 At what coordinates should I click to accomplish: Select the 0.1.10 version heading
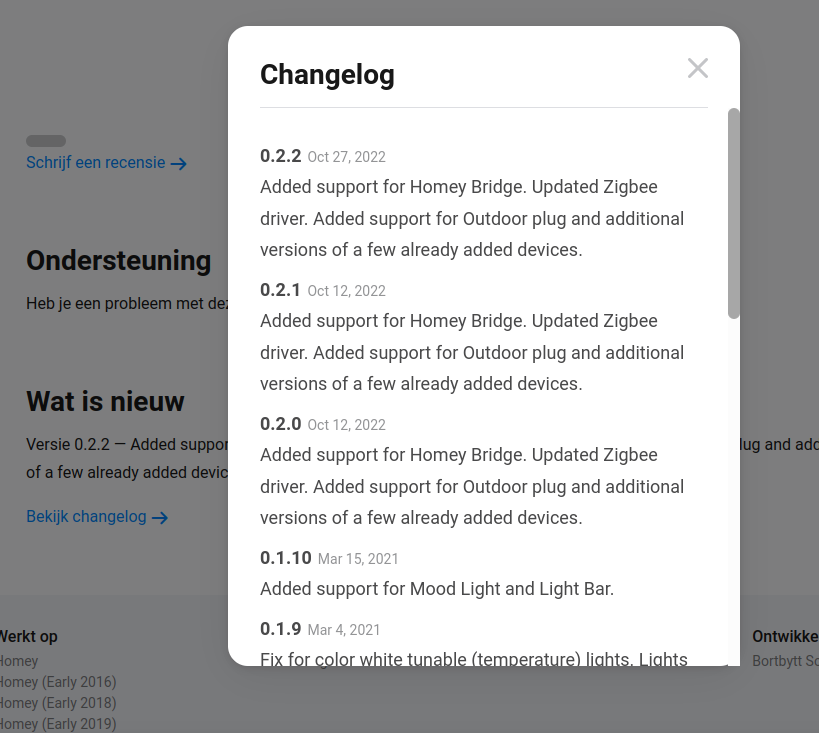click(285, 558)
